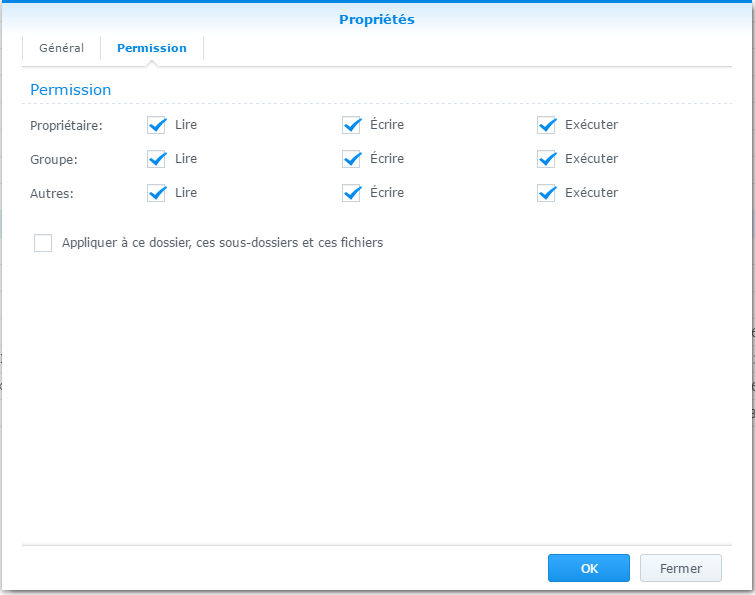
Task: Click the Groupe row label
Action: click(x=54, y=159)
